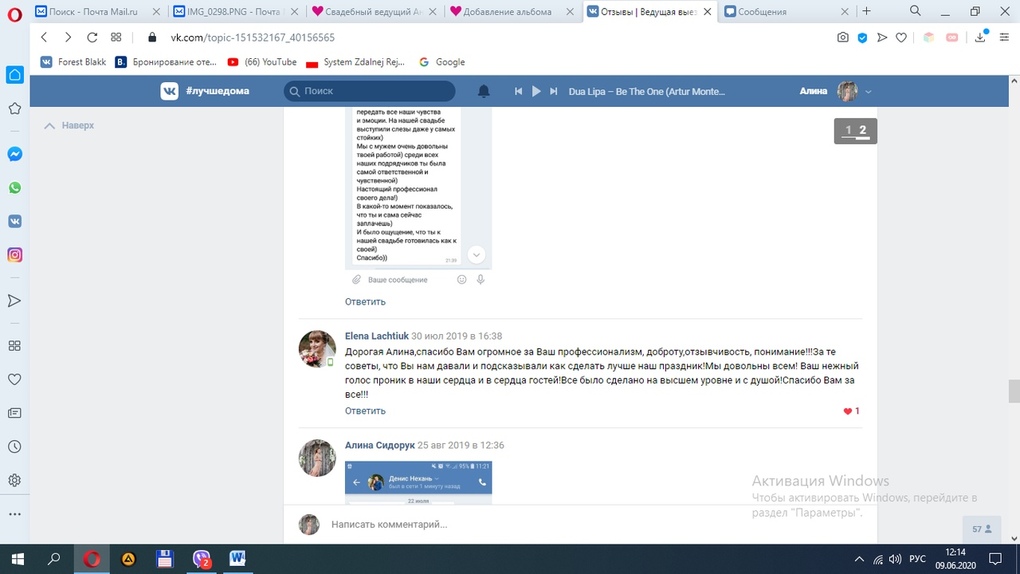Click VK notifications bell icon
Viewport: 1020px width, 574px height.
[484, 91]
